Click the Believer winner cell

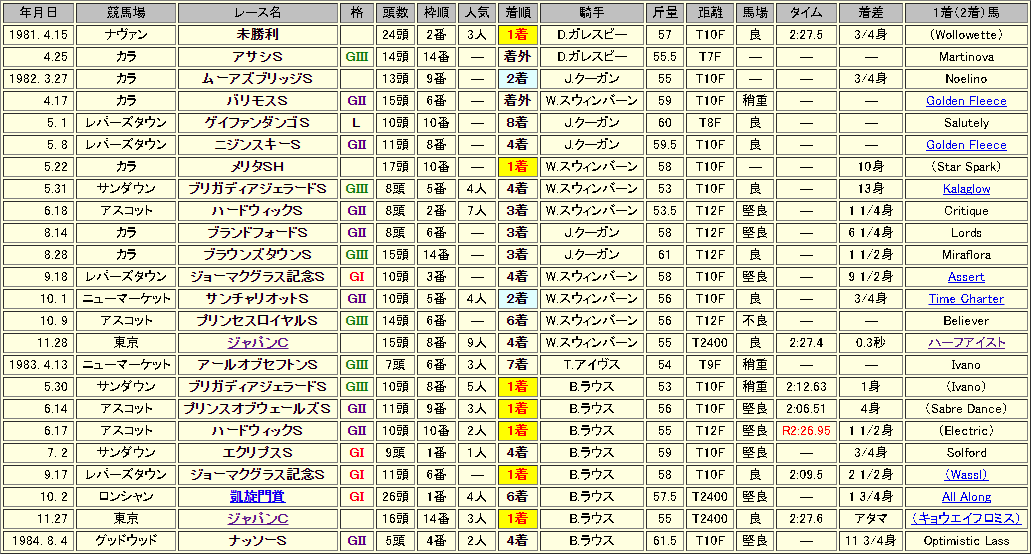coord(966,321)
